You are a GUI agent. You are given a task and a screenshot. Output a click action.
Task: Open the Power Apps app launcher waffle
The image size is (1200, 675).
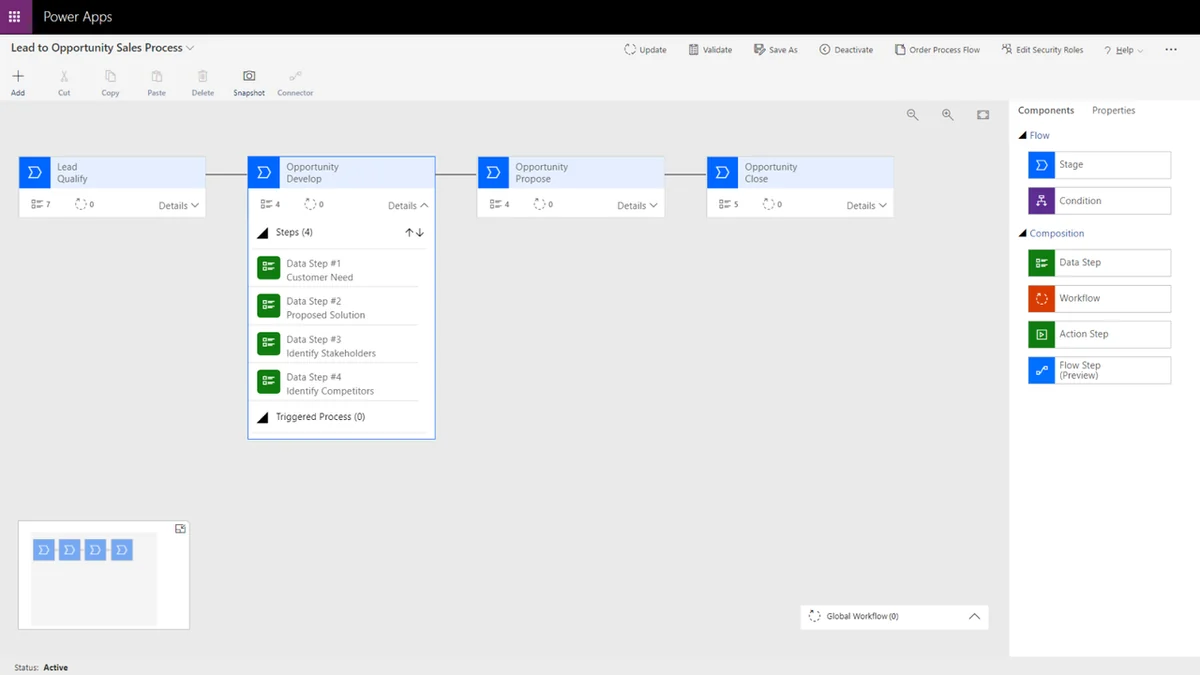(14, 17)
